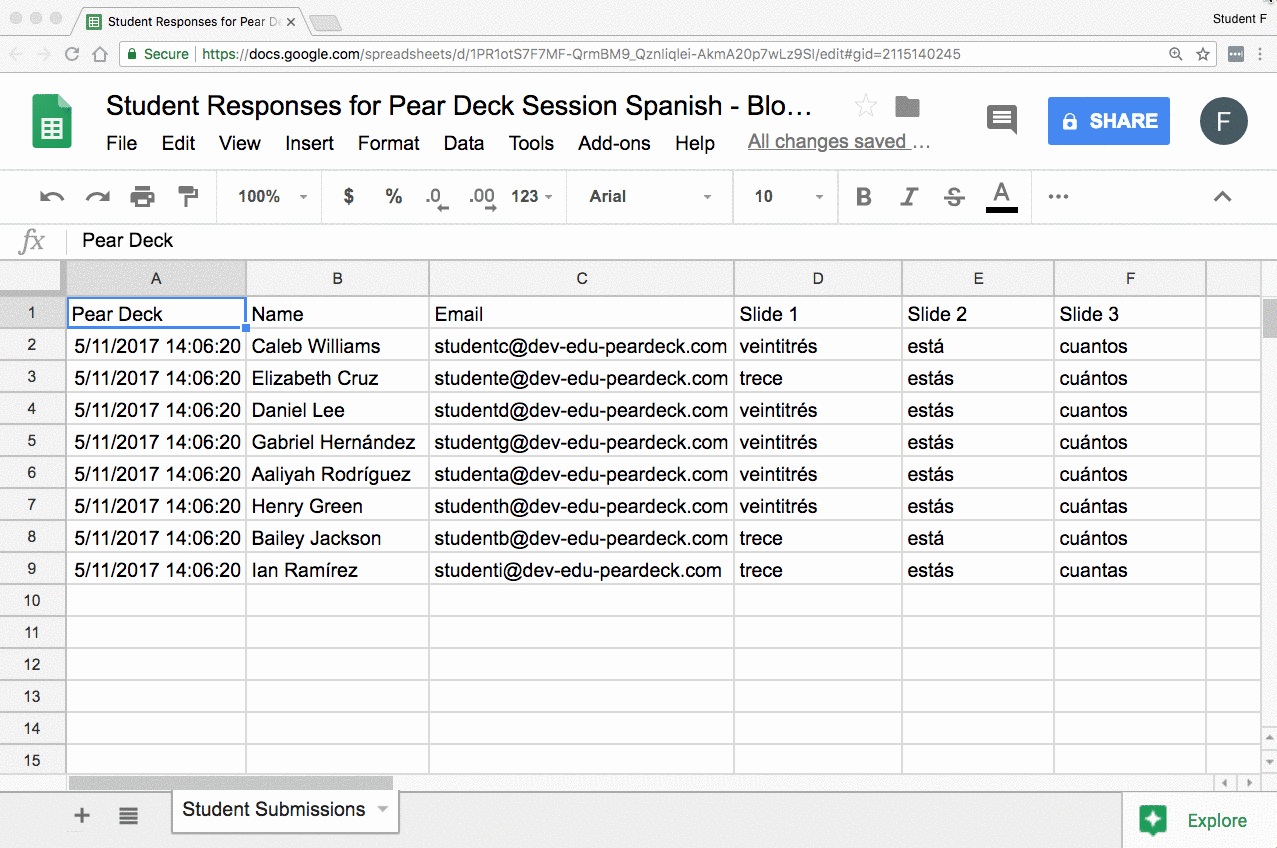Move spreadsheet using the folder icon
The height and width of the screenshot is (848, 1277).
point(907,106)
